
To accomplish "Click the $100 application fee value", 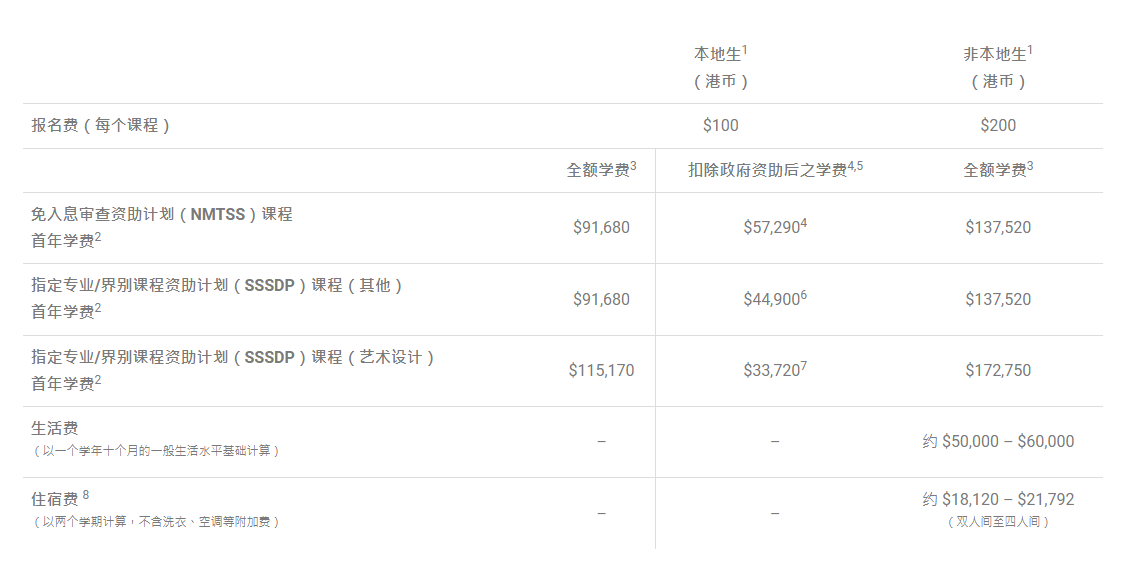I will click(720, 126).
